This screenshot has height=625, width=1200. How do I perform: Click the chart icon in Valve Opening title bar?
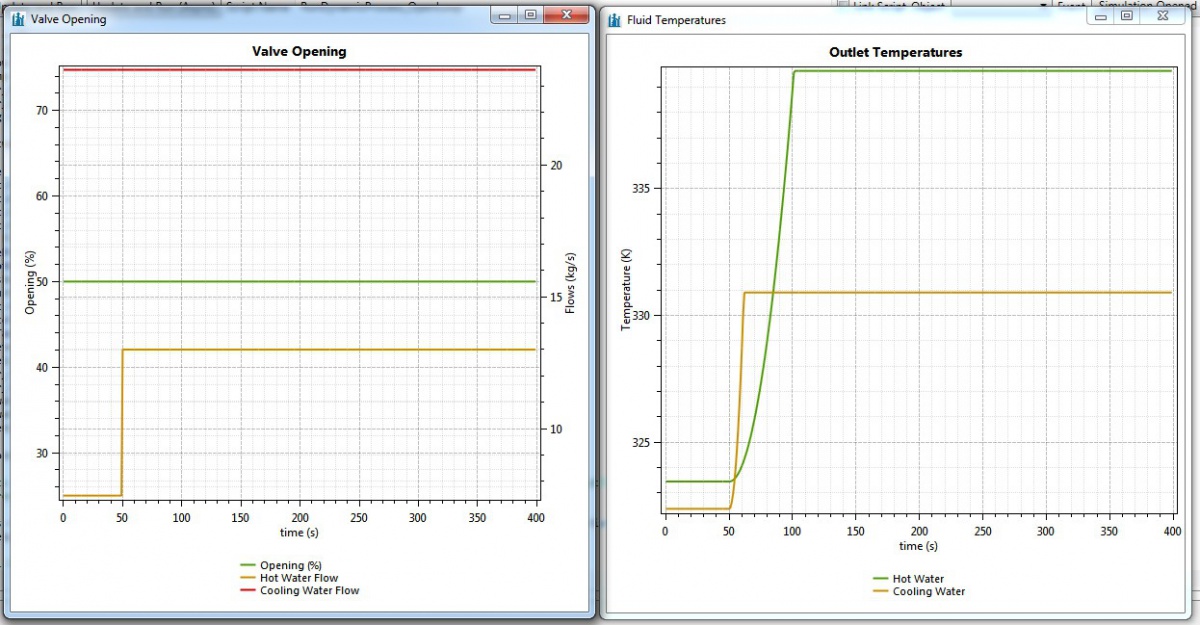click(x=17, y=19)
